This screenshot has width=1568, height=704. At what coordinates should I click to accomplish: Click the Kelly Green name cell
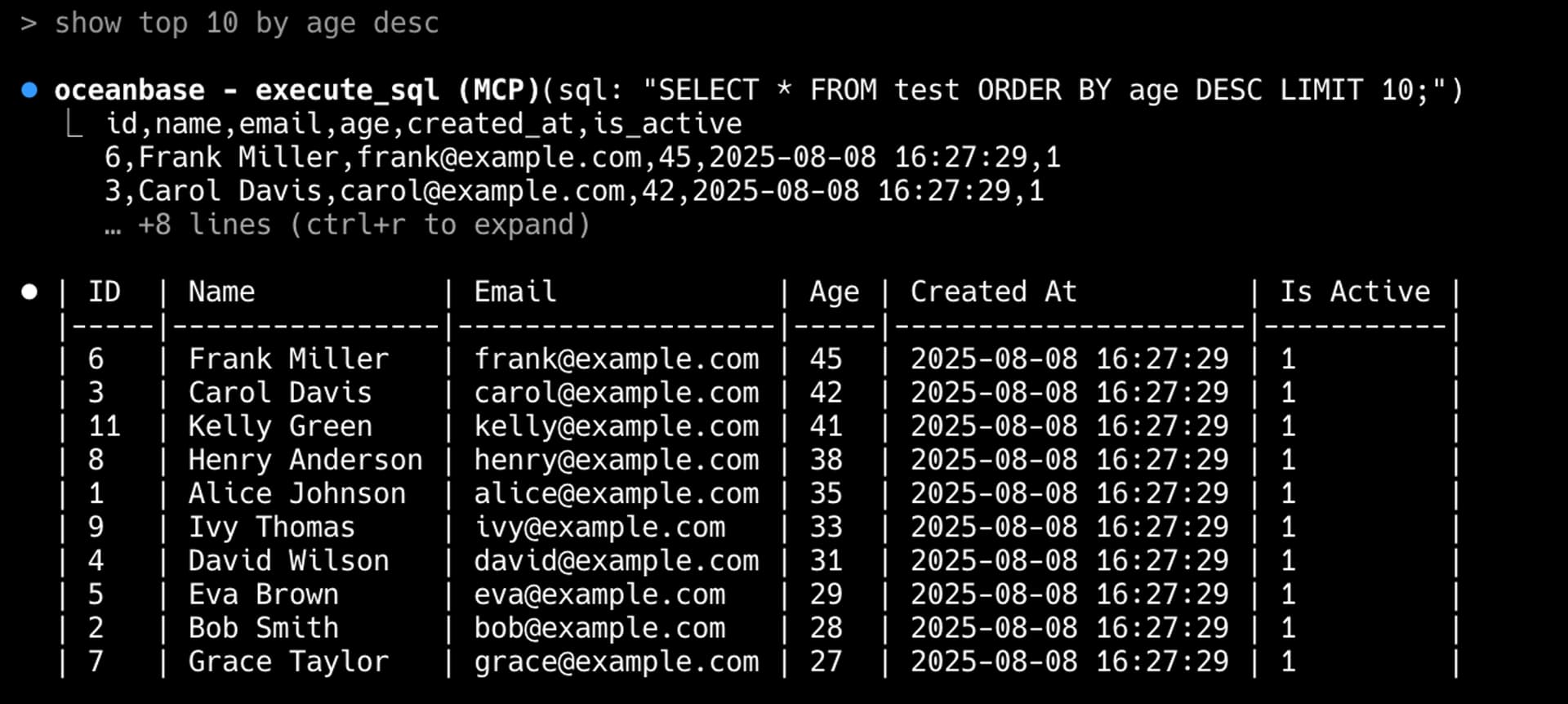(280, 426)
